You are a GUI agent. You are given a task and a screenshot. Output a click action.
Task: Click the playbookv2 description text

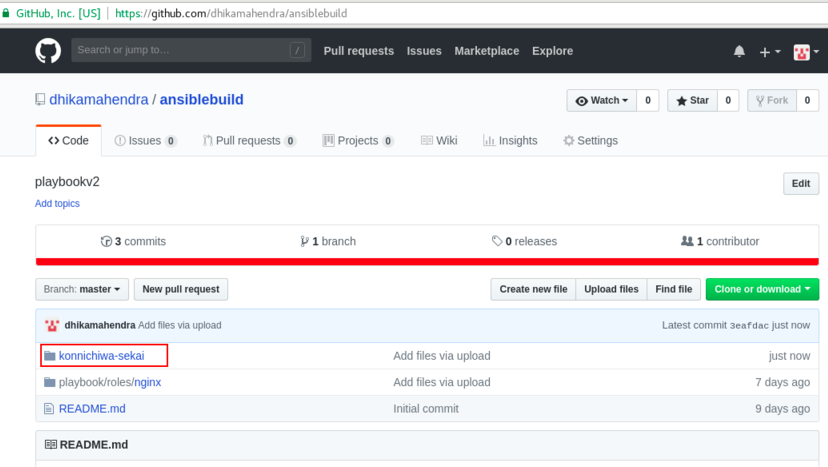point(67,182)
